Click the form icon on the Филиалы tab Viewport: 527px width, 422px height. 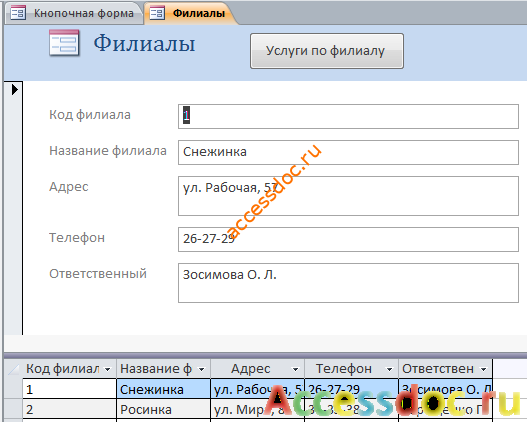point(157,13)
